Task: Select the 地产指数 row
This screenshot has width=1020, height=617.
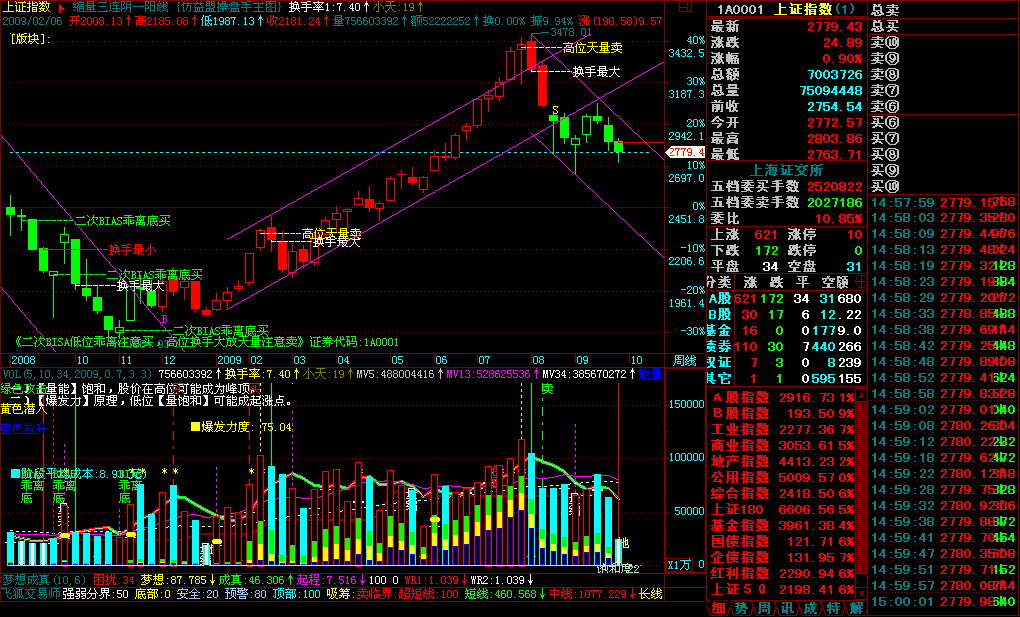Action: [783, 461]
